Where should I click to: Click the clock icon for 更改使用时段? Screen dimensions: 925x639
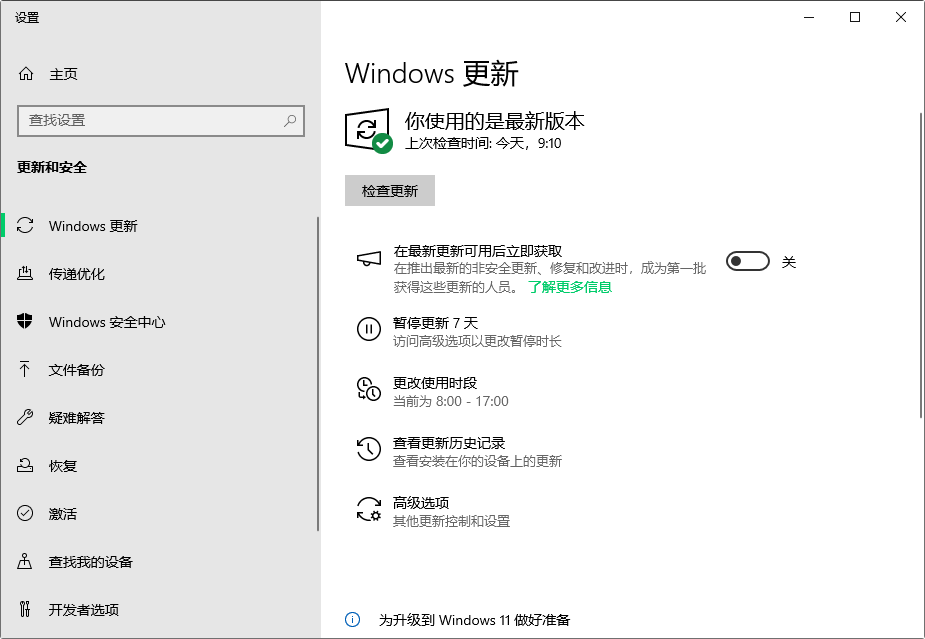(x=369, y=389)
